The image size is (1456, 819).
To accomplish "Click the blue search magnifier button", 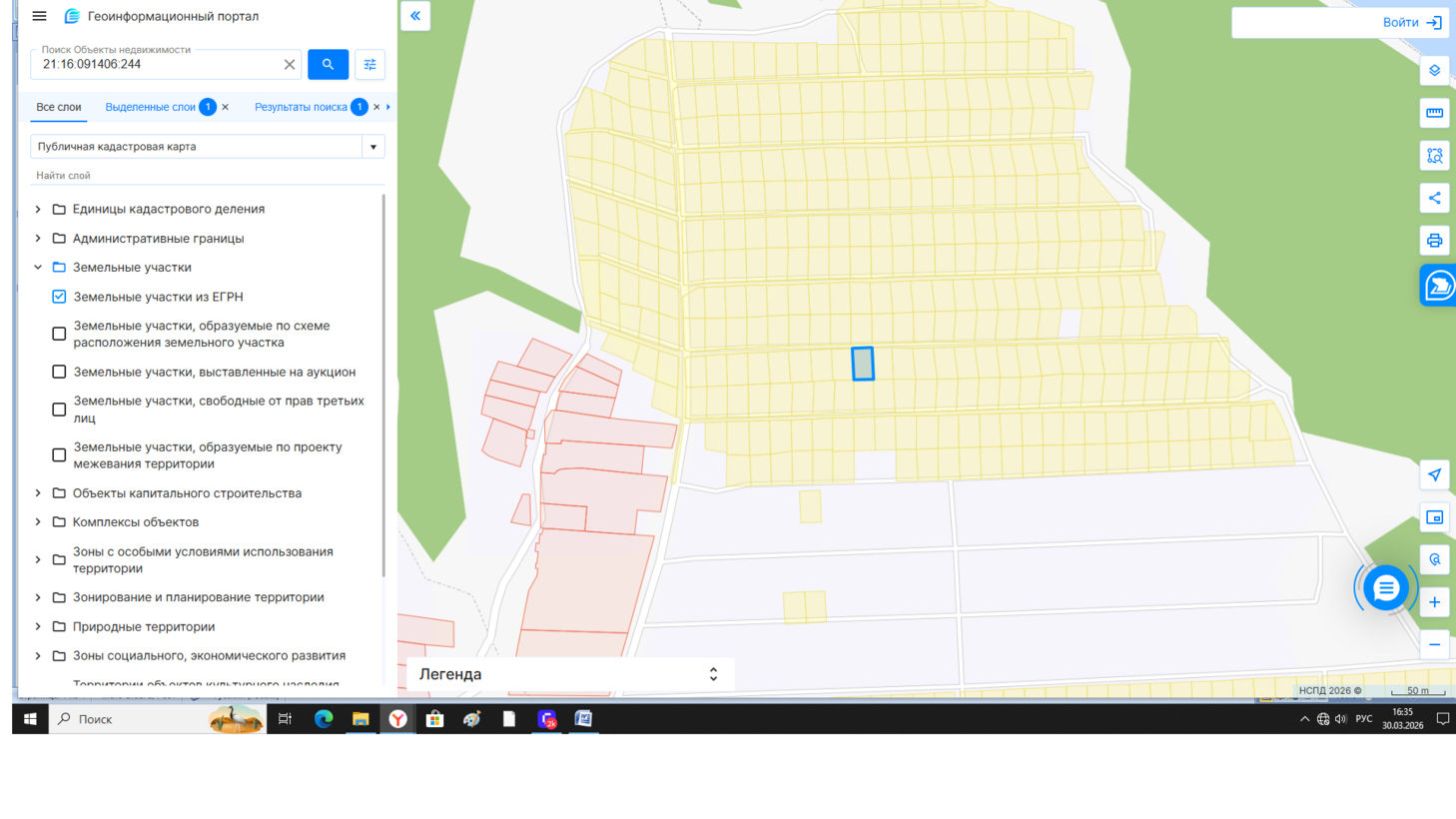I will 328,64.
